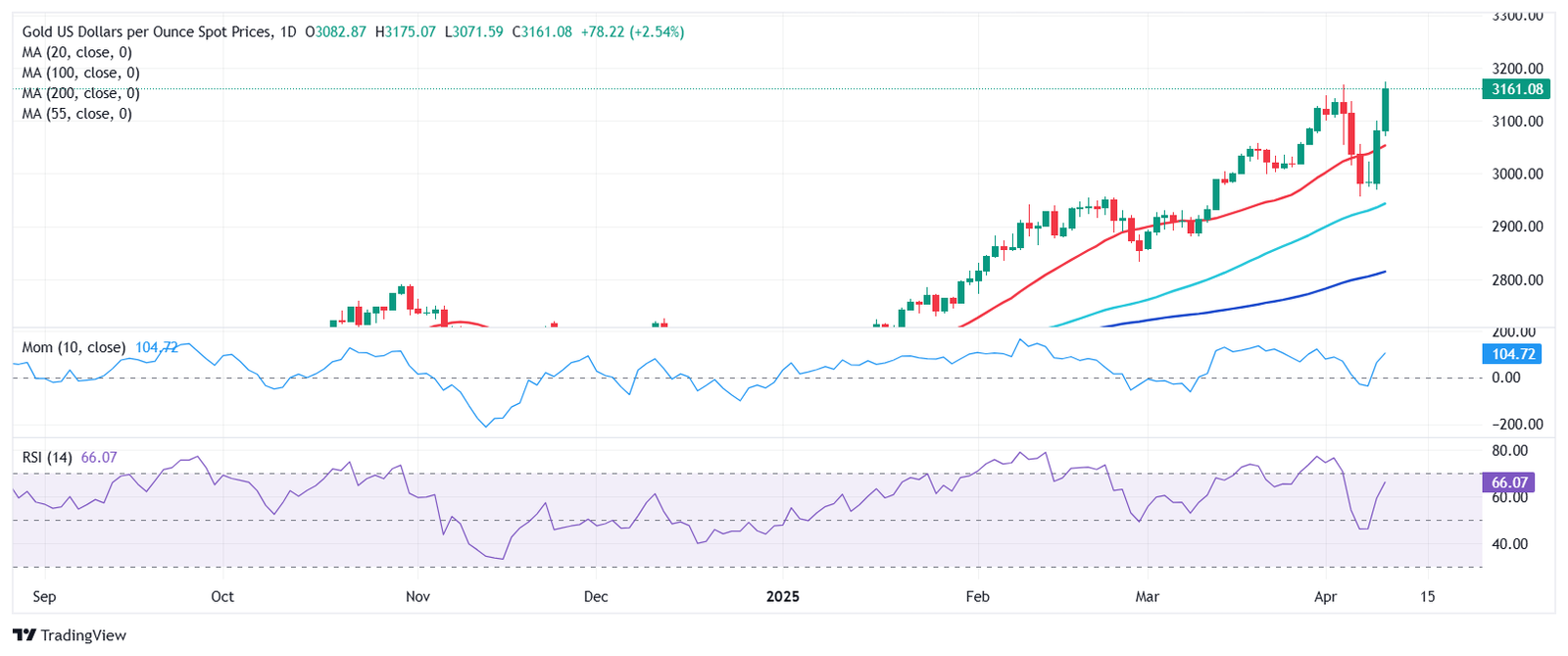Select the Nov marker on the time axis
The height and width of the screenshot is (656, 1568).
pyautogui.click(x=417, y=596)
